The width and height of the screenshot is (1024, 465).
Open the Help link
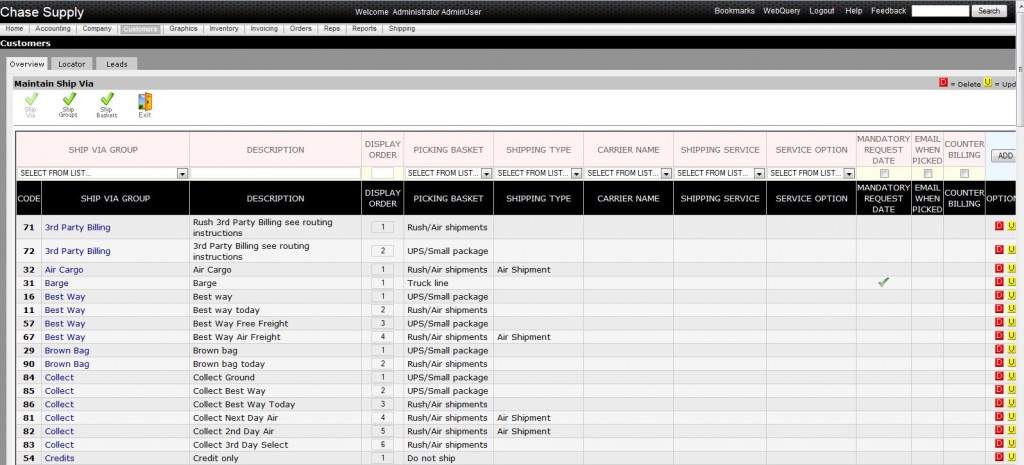854,11
